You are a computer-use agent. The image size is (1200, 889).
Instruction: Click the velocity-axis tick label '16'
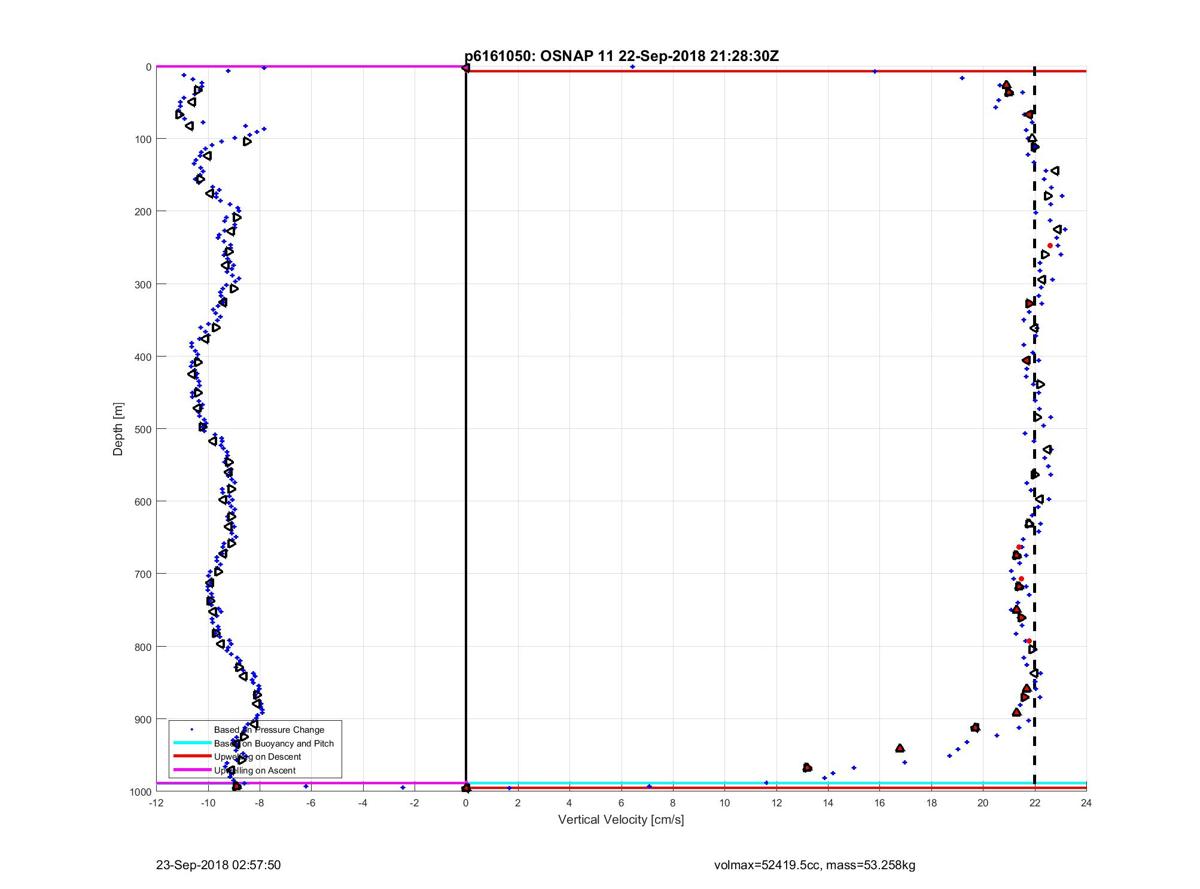click(879, 802)
